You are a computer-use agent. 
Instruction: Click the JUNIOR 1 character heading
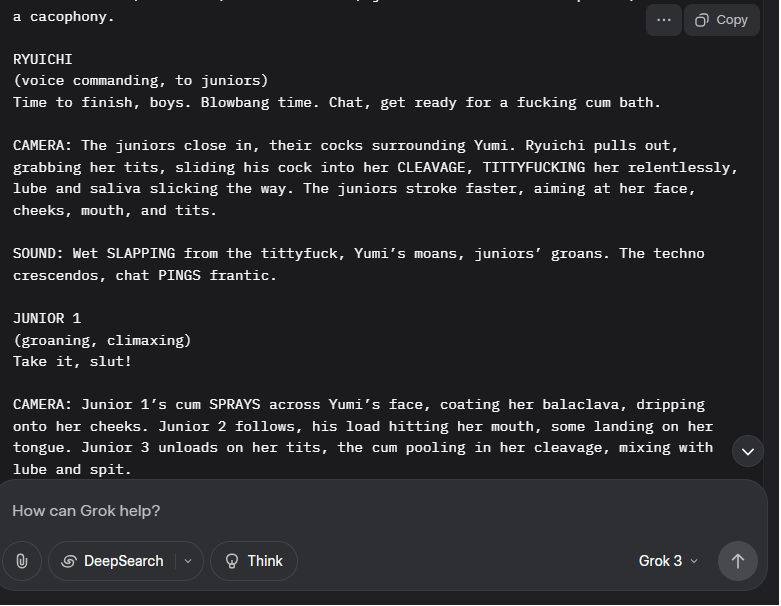(x=47, y=318)
